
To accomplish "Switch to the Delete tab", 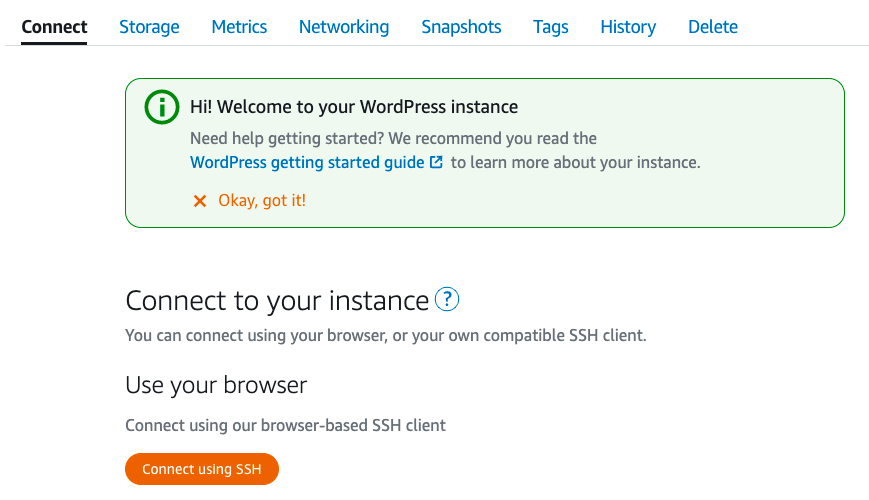I will click(x=713, y=27).
